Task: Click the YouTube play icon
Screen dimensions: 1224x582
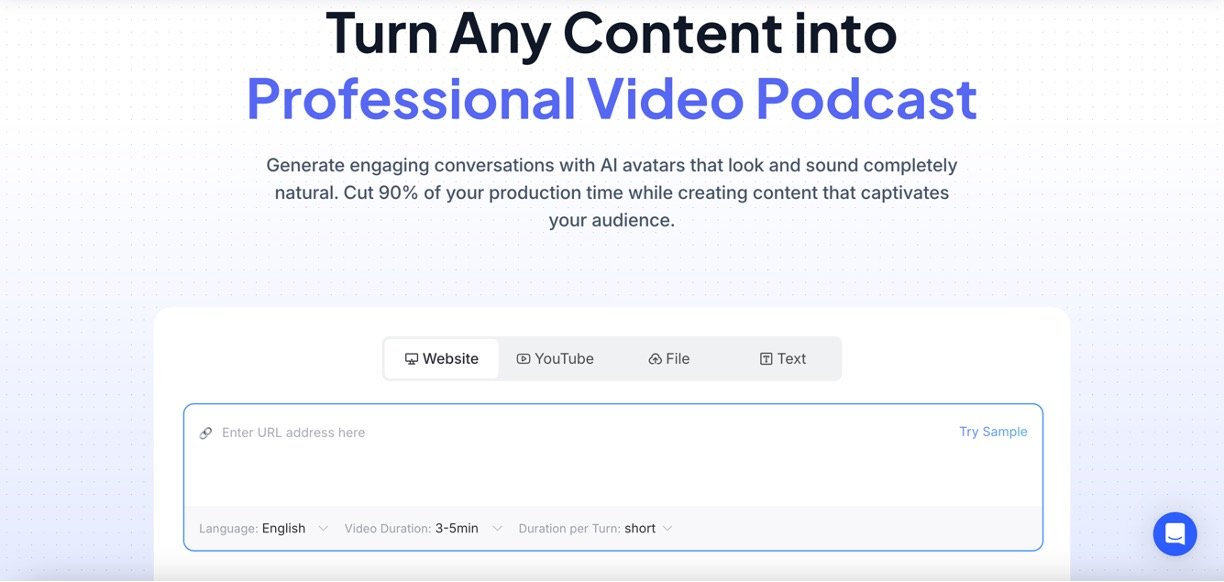Action: tap(522, 358)
